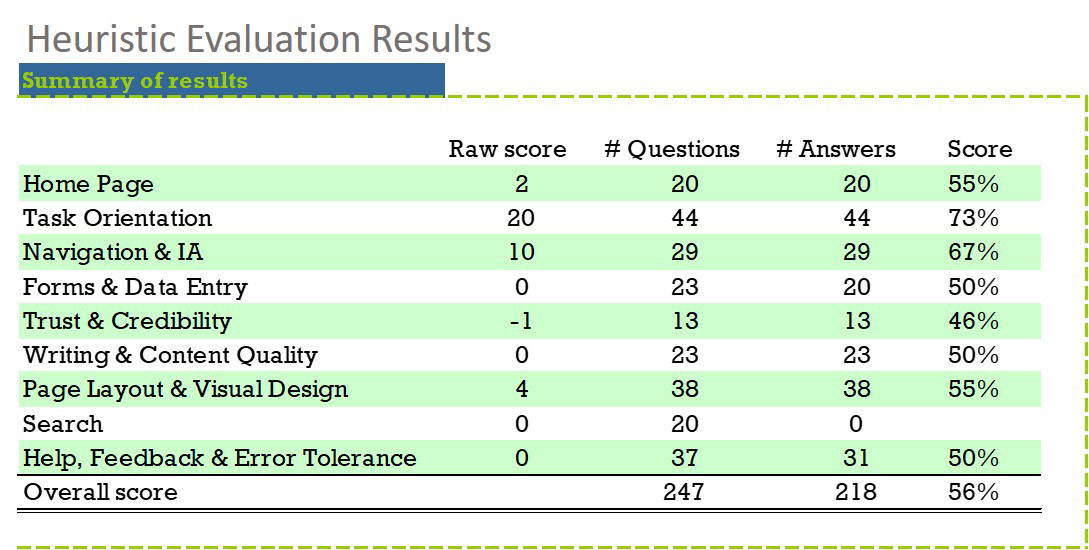Select Home Page # Answers value '20'

click(856, 184)
